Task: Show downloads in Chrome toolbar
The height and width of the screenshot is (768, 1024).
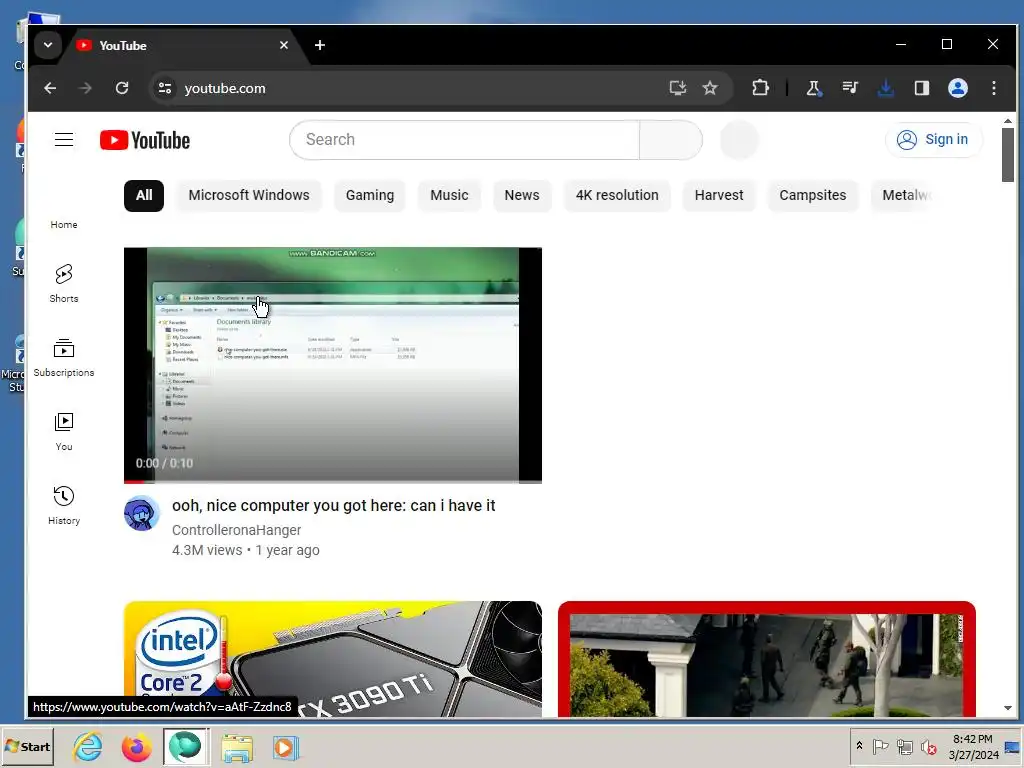Action: [886, 88]
